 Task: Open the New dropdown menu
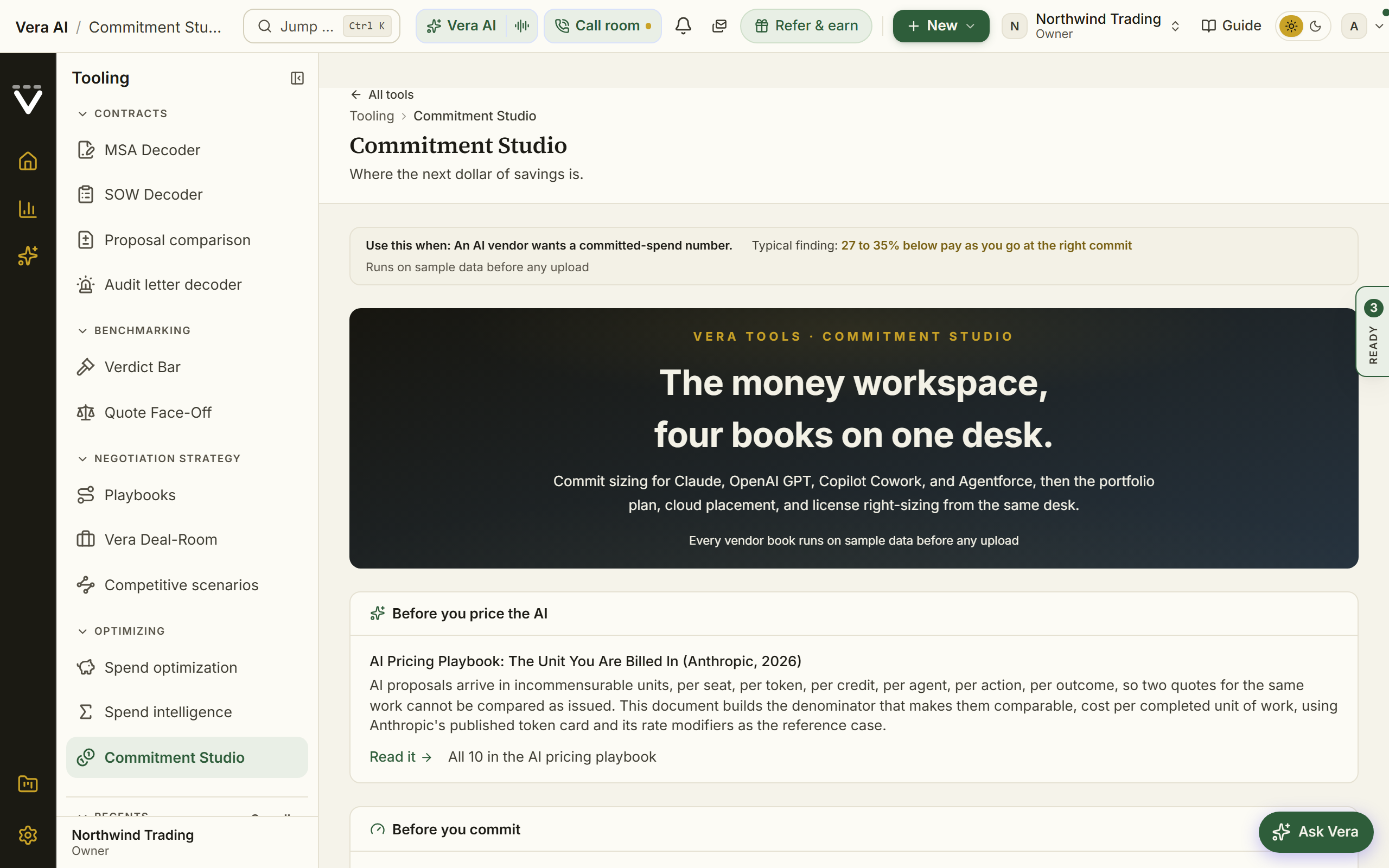[x=941, y=26]
